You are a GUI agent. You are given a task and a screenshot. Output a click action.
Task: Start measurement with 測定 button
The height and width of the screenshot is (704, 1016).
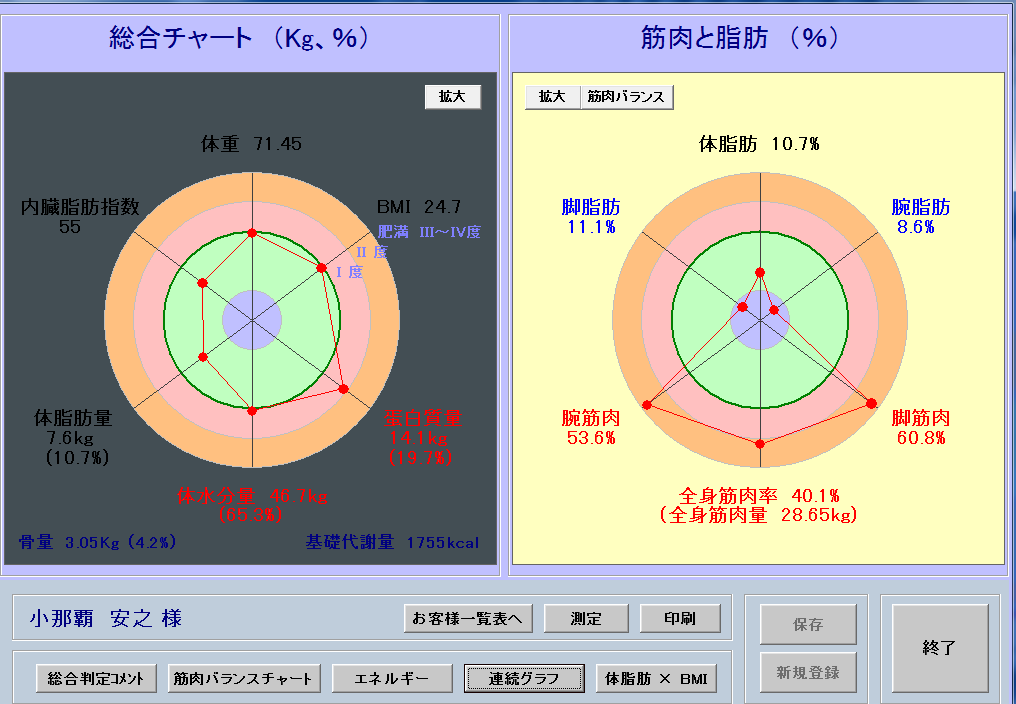coord(586,618)
